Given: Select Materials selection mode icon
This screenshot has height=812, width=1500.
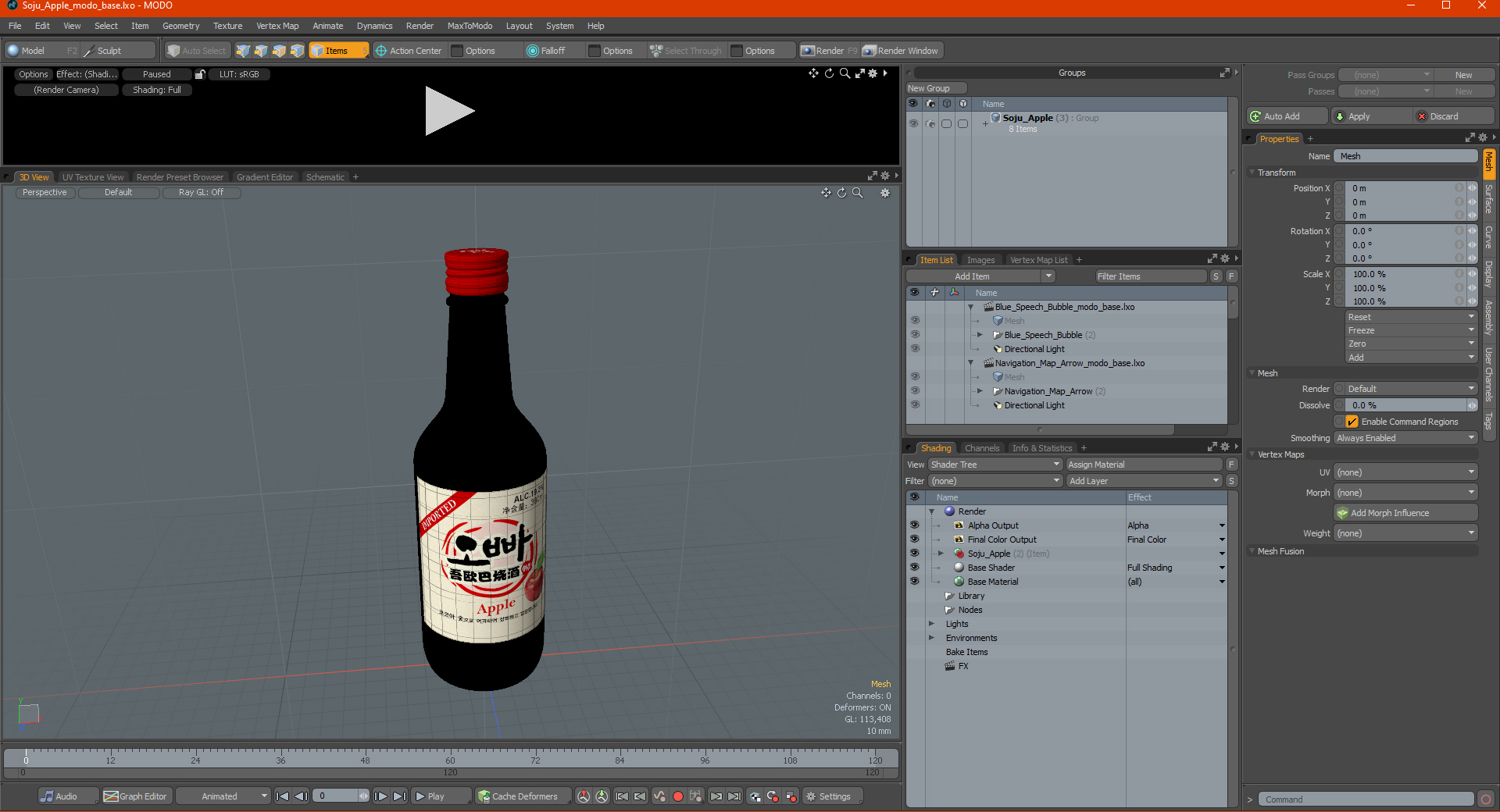Looking at the screenshot, I should [297, 51].
